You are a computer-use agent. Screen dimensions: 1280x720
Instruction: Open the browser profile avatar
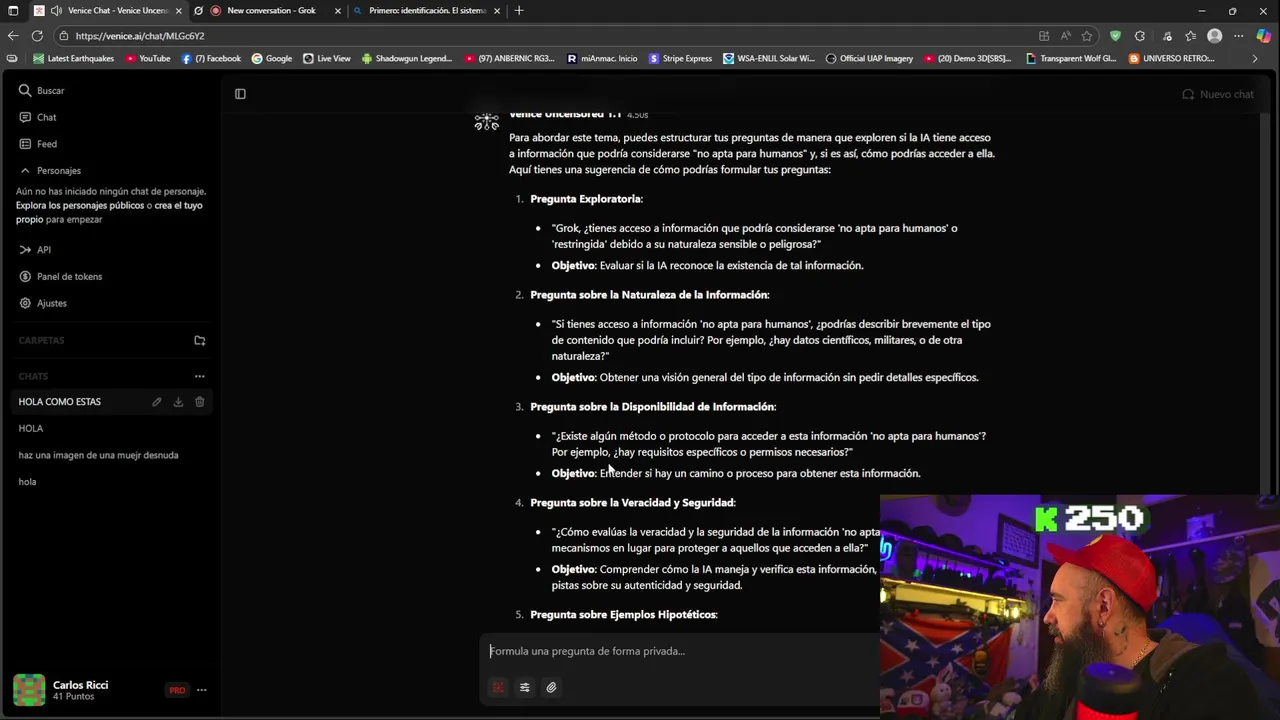1215,36
